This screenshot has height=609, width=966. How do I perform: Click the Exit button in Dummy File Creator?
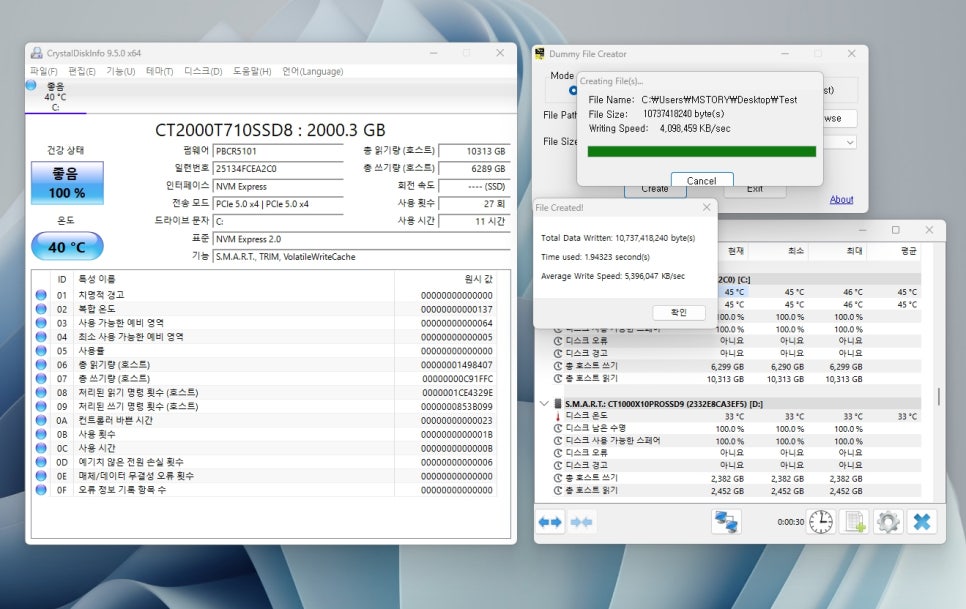[755, 190]
